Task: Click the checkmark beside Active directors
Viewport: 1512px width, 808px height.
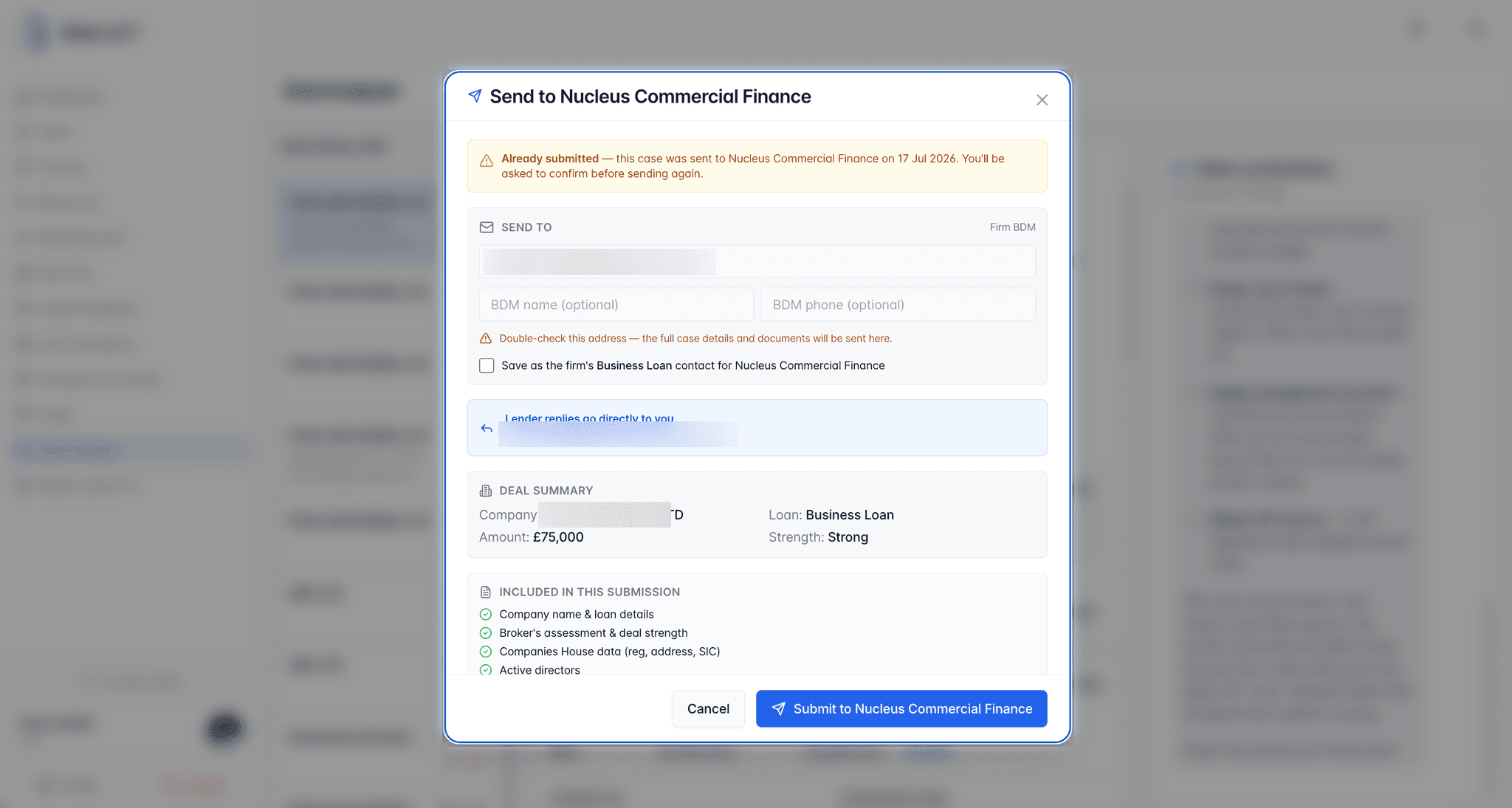Action: (x=486, y=669)
